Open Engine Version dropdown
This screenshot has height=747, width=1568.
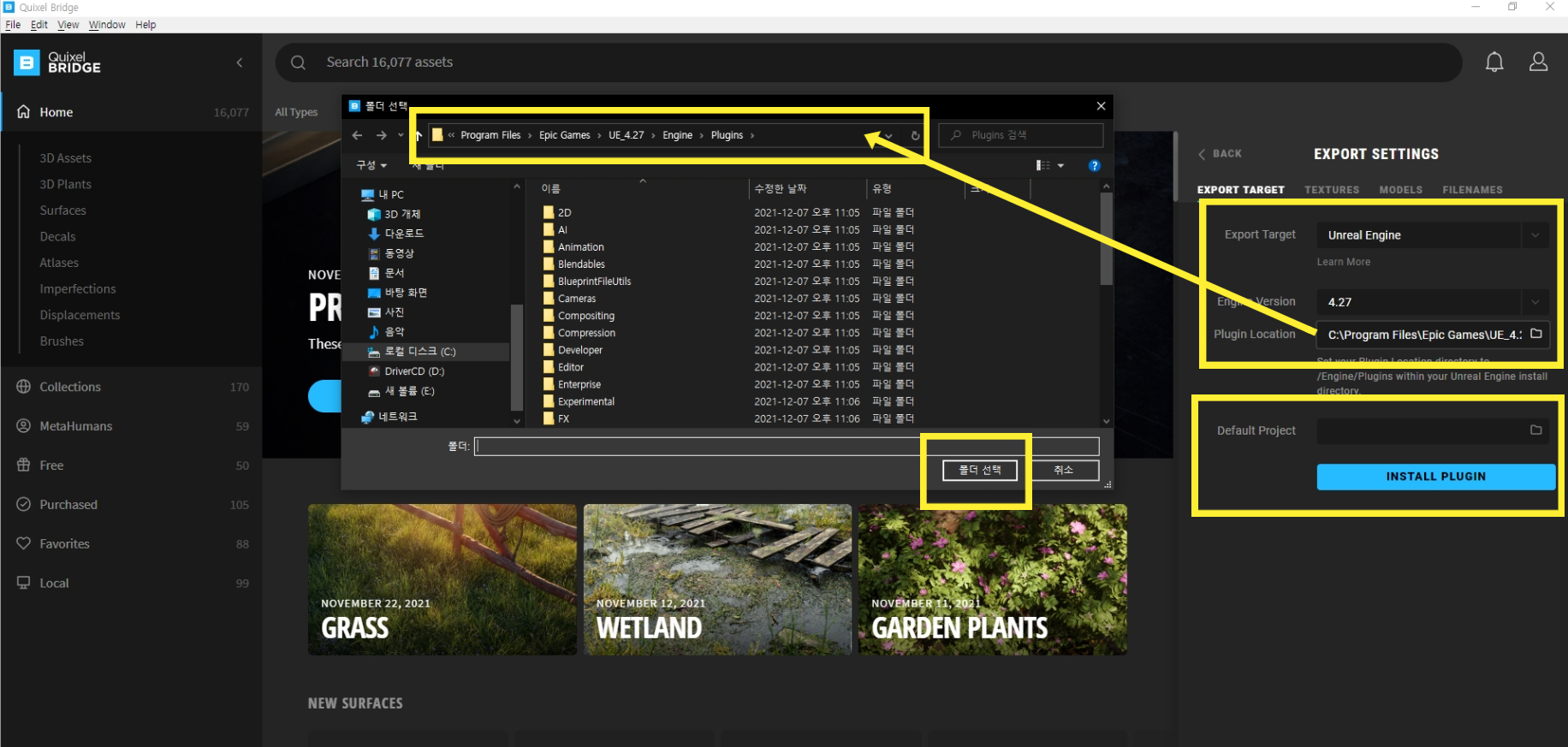[x=1535, y=302]
